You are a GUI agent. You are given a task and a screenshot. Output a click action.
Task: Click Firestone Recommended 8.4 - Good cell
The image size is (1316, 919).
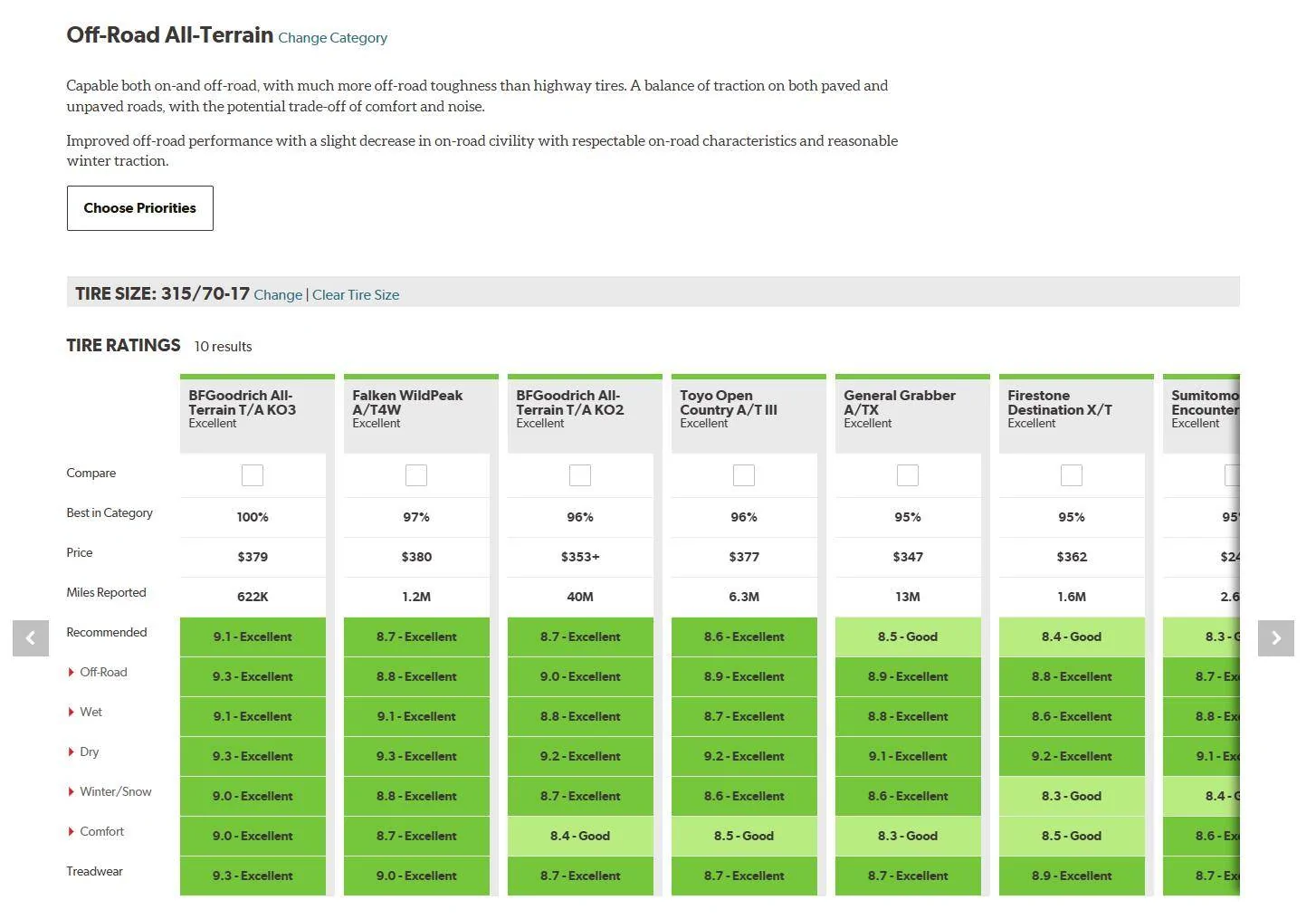coord(1072,637)
